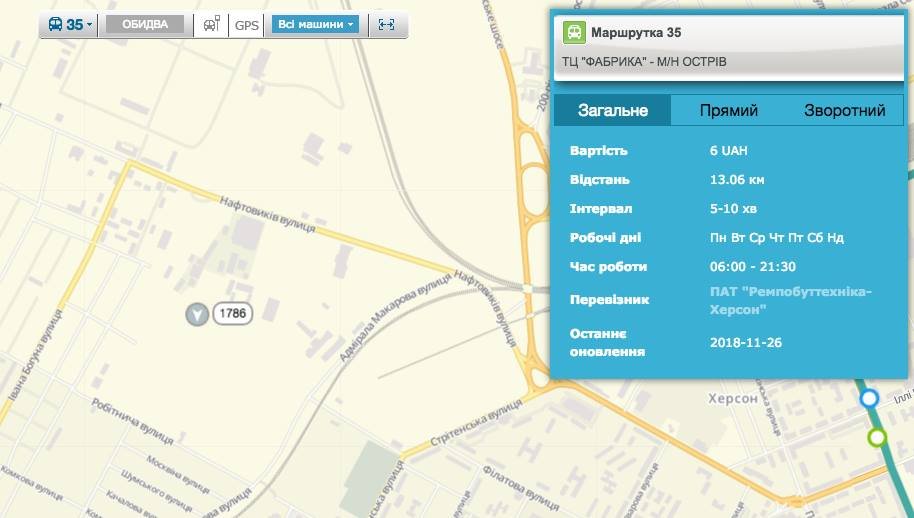Viewport: 914px width, 518px height.
Task: Click the 2018-11-26 last update date
Action: [x=746, y=343]
